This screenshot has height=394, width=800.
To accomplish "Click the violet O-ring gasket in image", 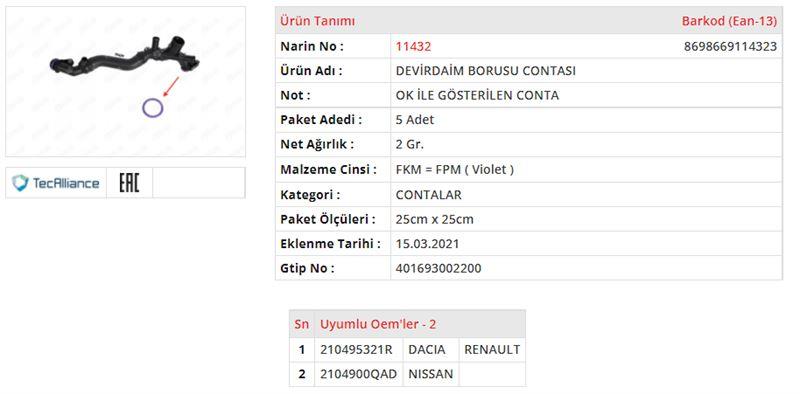I will 153,108.
